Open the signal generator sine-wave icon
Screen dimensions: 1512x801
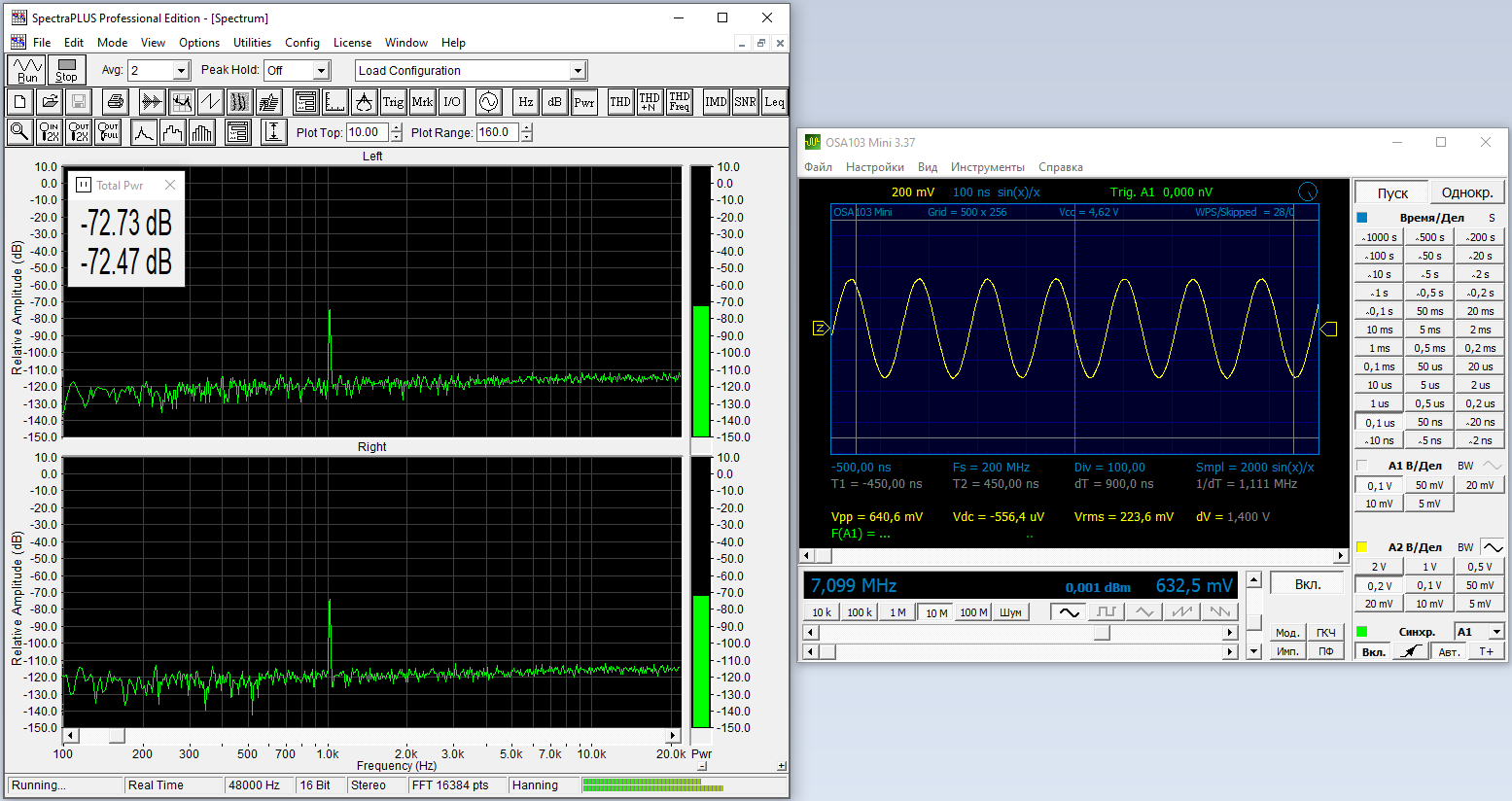click(x=488, y=102)
